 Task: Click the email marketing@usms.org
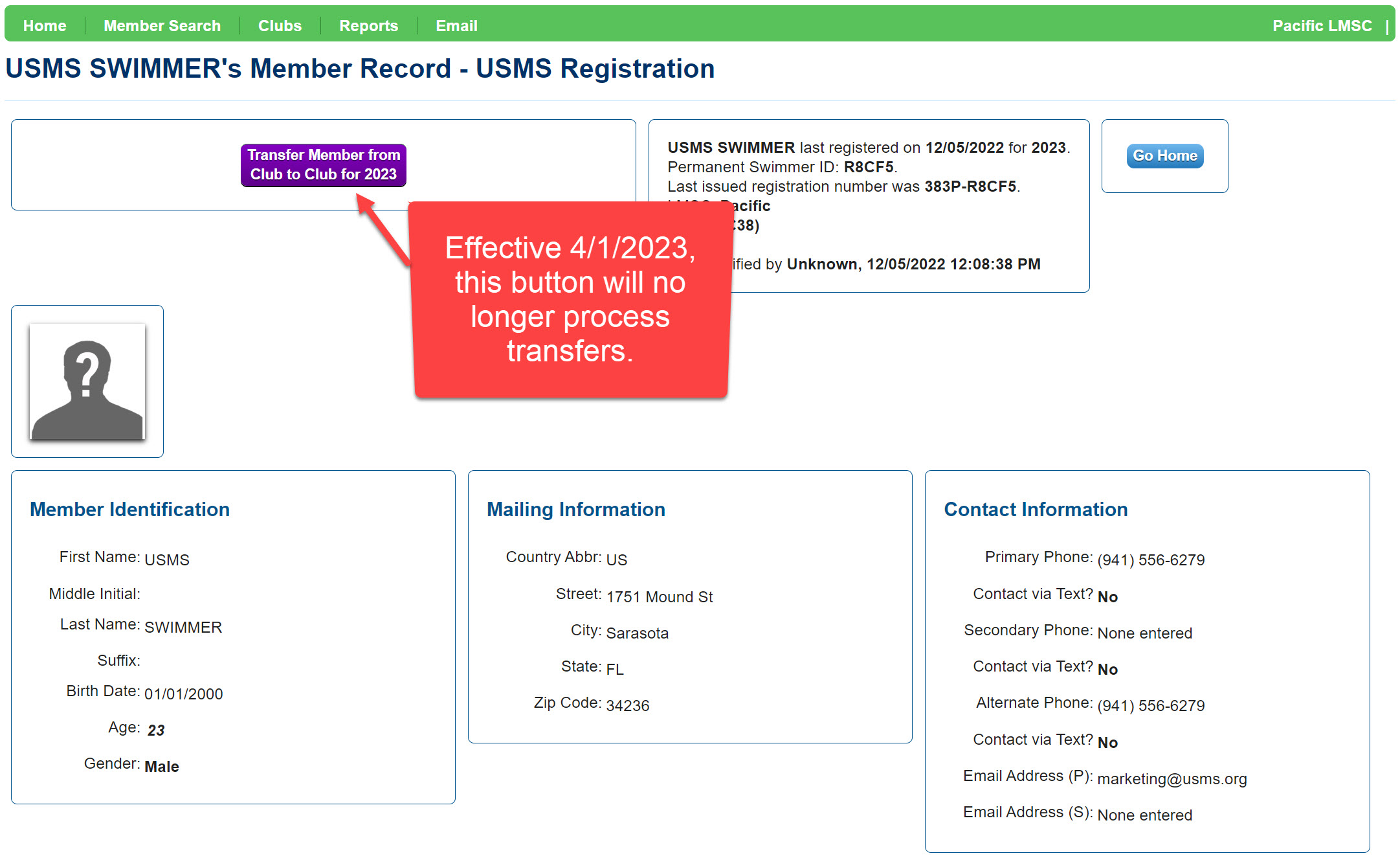[1172, 779]
